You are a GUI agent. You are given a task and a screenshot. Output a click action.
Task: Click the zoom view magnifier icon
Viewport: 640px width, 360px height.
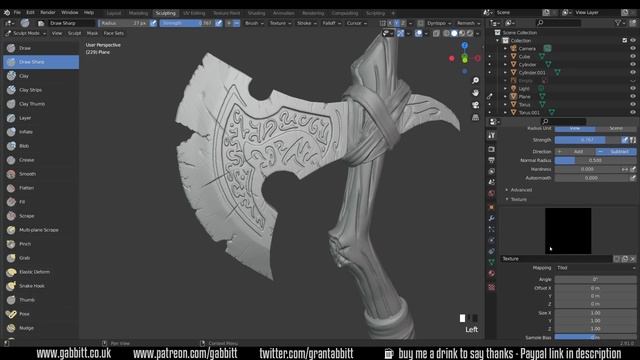click(x=476, y=80)
